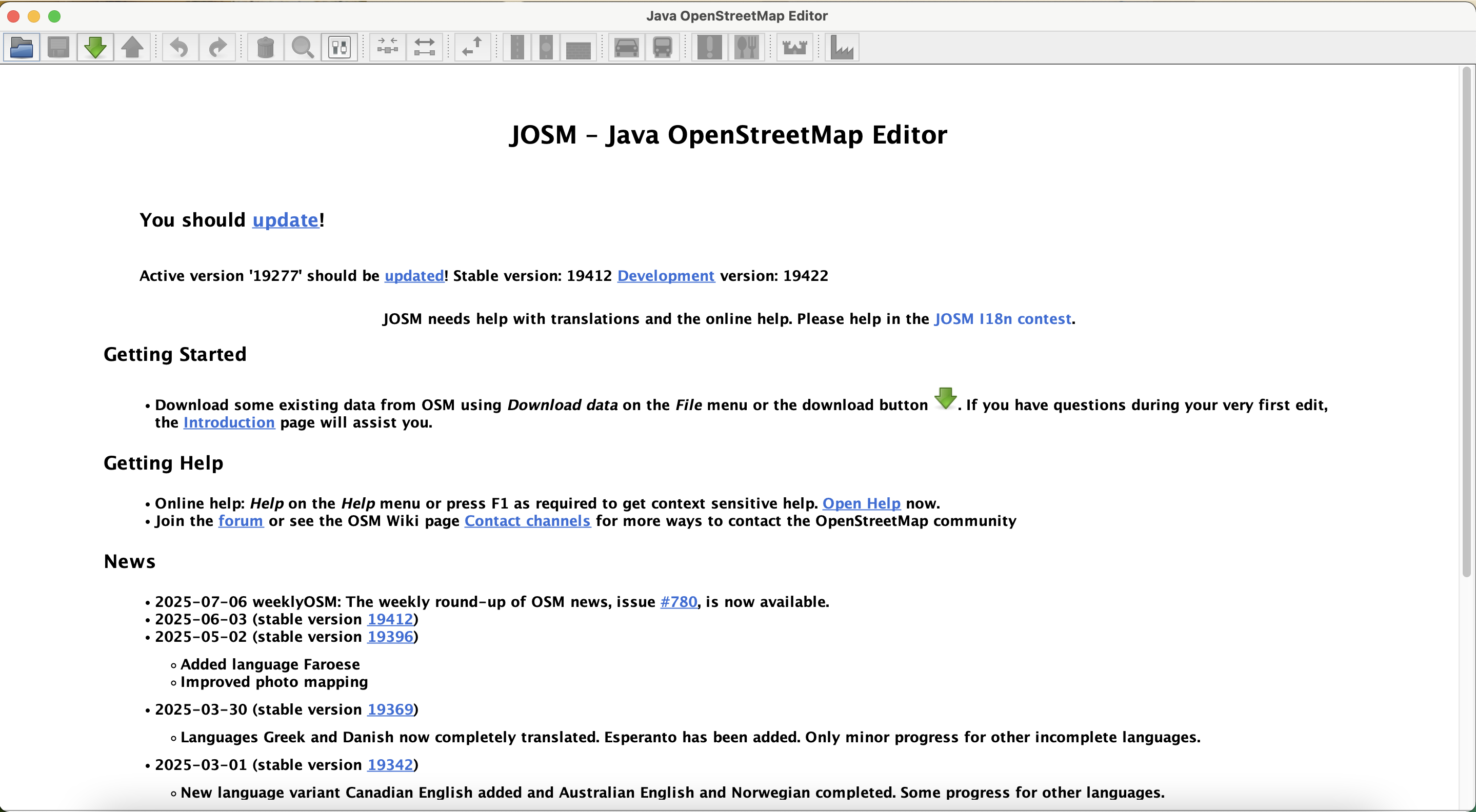Screen dimensions: 1476x812
Task: Click the Open file folder icon
Action: pyautogui.click(x=22, y=48)
